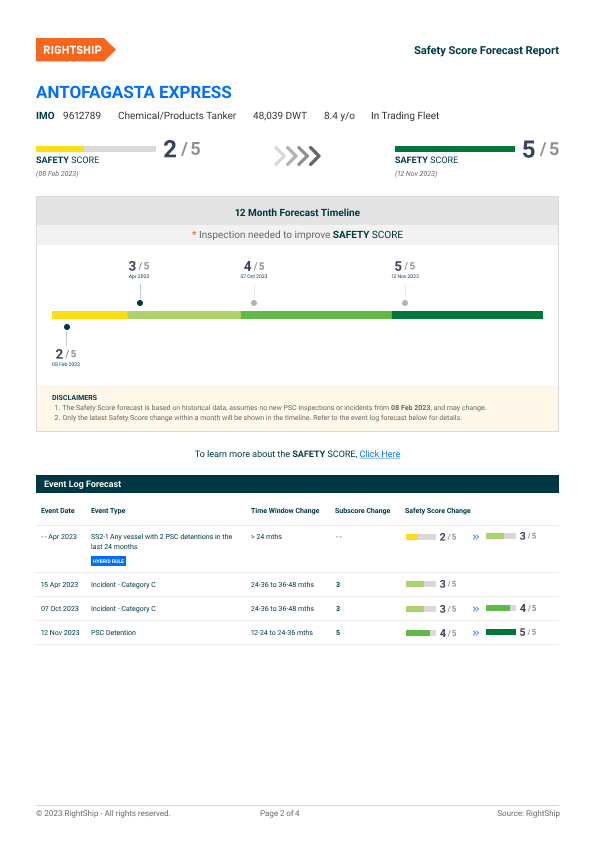Click the 12 Month Forecast Timeline heading
Viewport: 595px width, 842px height.
coord(298,213)
